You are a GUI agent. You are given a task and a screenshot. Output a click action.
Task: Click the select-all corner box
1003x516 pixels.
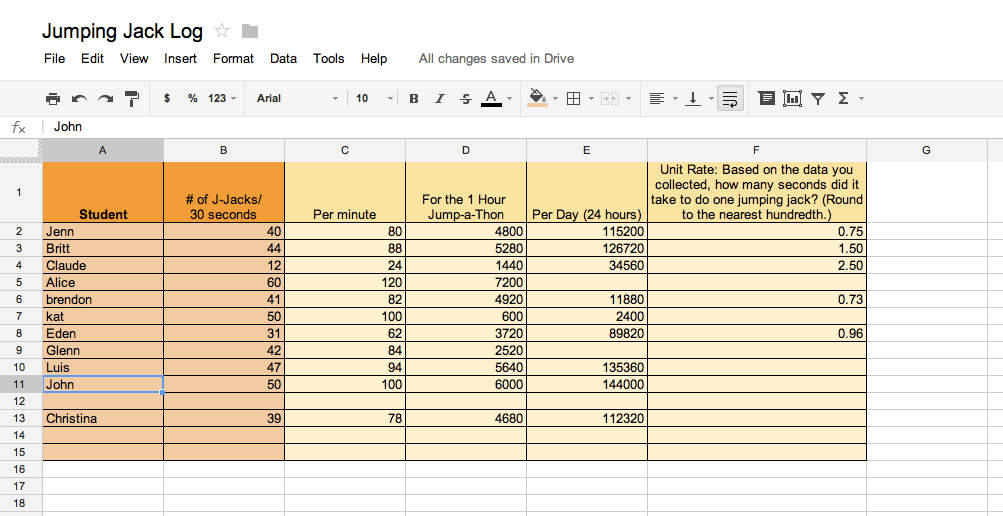21,150
